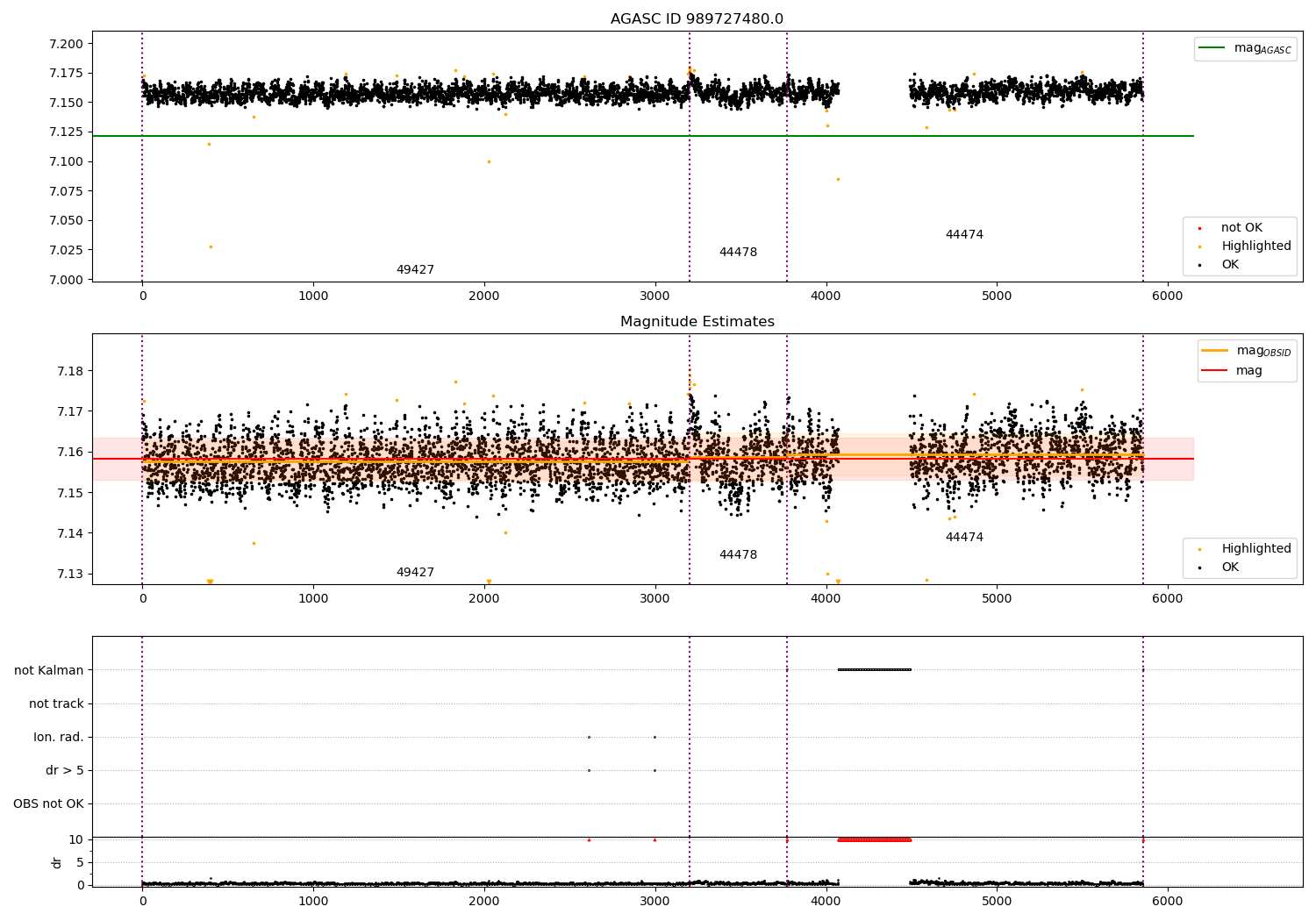Select the 'Magnitude Estimates' plot title
Screen dimensions: 1316x921
click(697, 322)
